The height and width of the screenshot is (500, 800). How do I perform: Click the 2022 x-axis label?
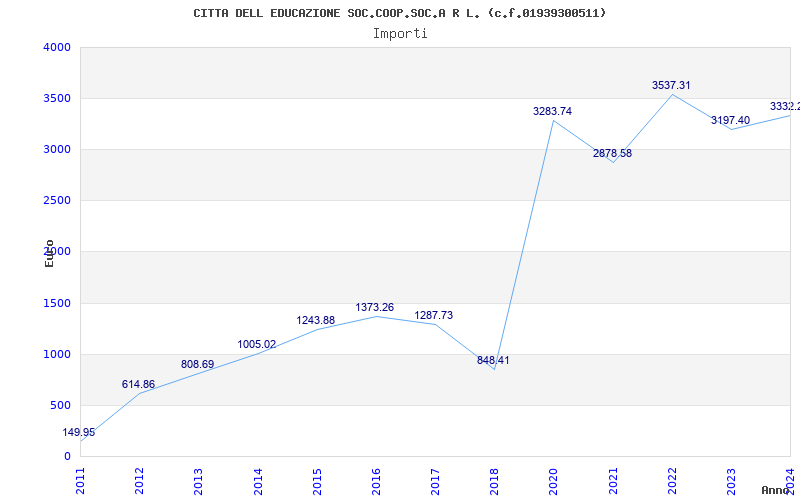click(x=672, y=481)
